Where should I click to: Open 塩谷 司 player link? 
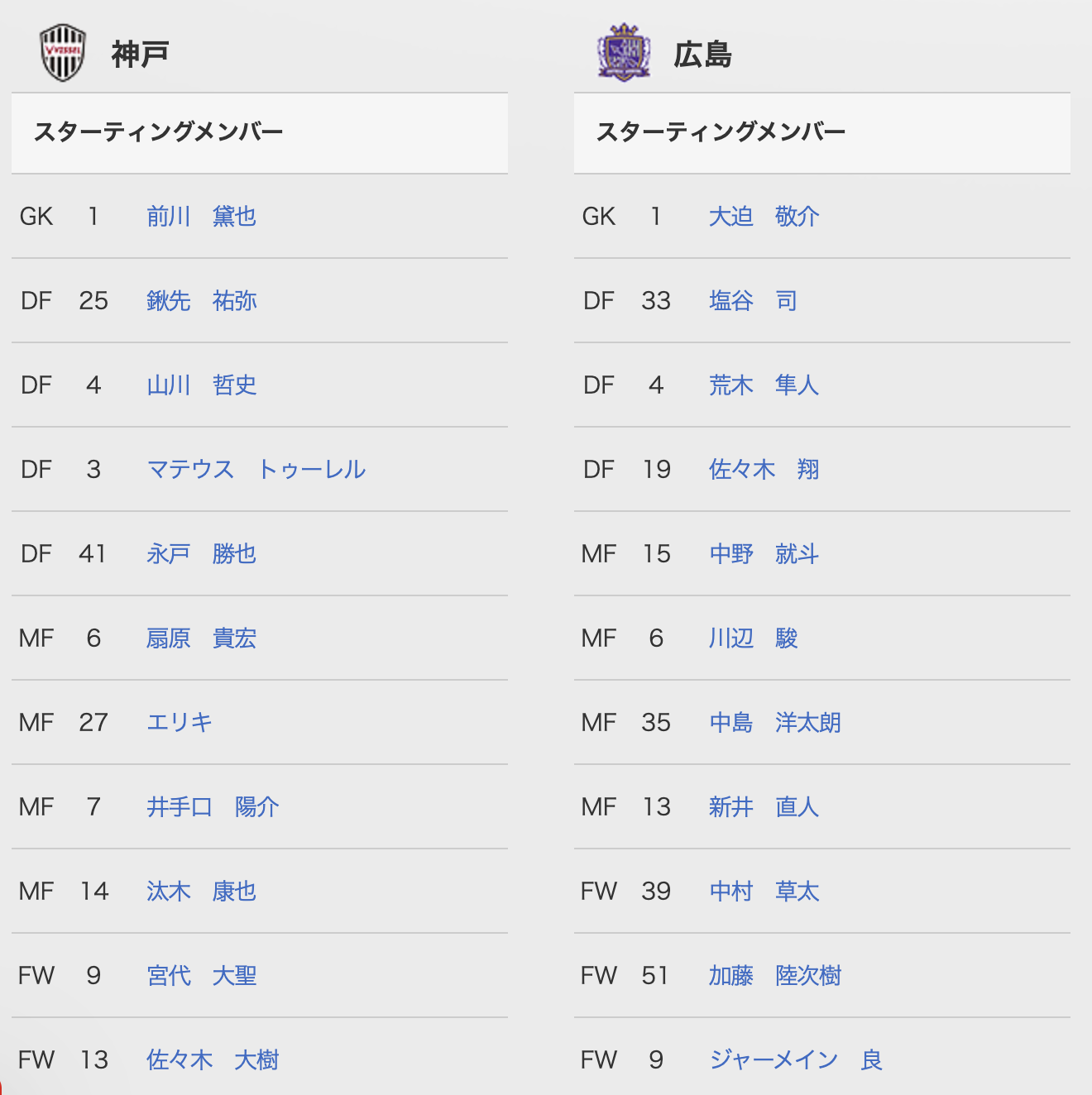coord(753,301)
